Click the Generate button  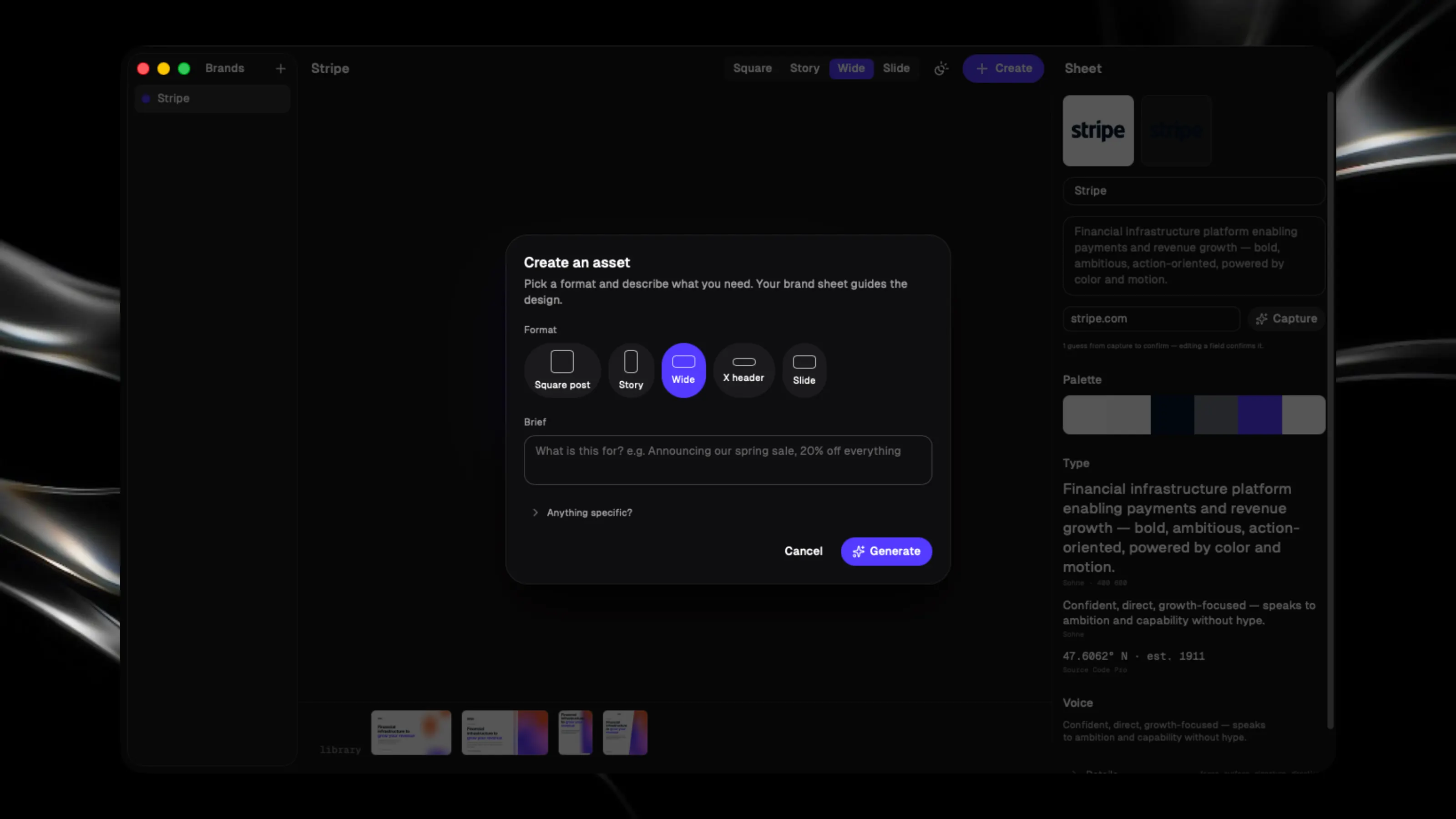[x=886, y=551]
